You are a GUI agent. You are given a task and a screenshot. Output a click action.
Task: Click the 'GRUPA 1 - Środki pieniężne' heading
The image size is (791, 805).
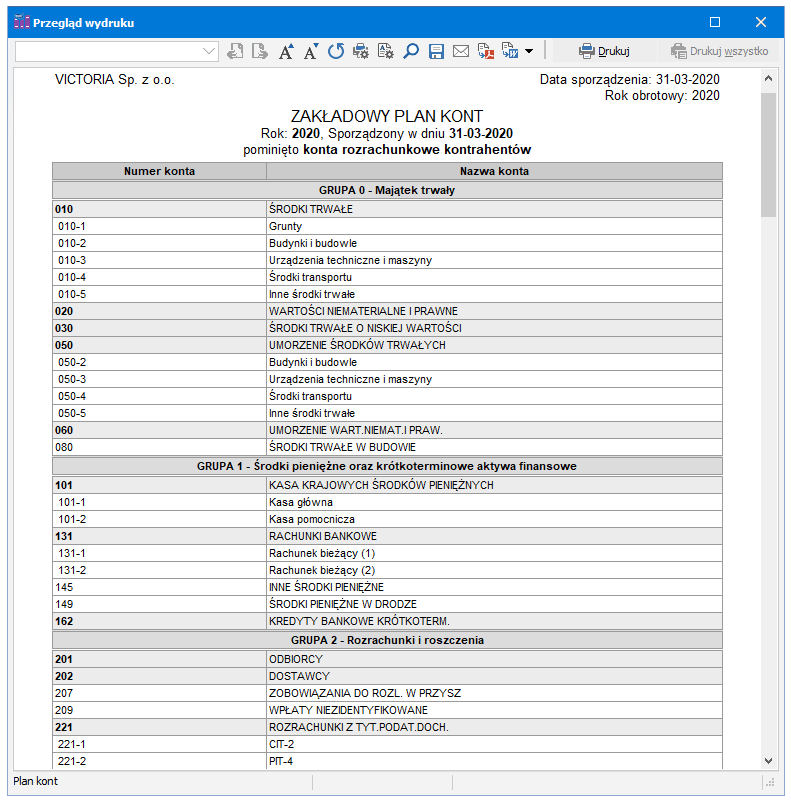(387, 466)
